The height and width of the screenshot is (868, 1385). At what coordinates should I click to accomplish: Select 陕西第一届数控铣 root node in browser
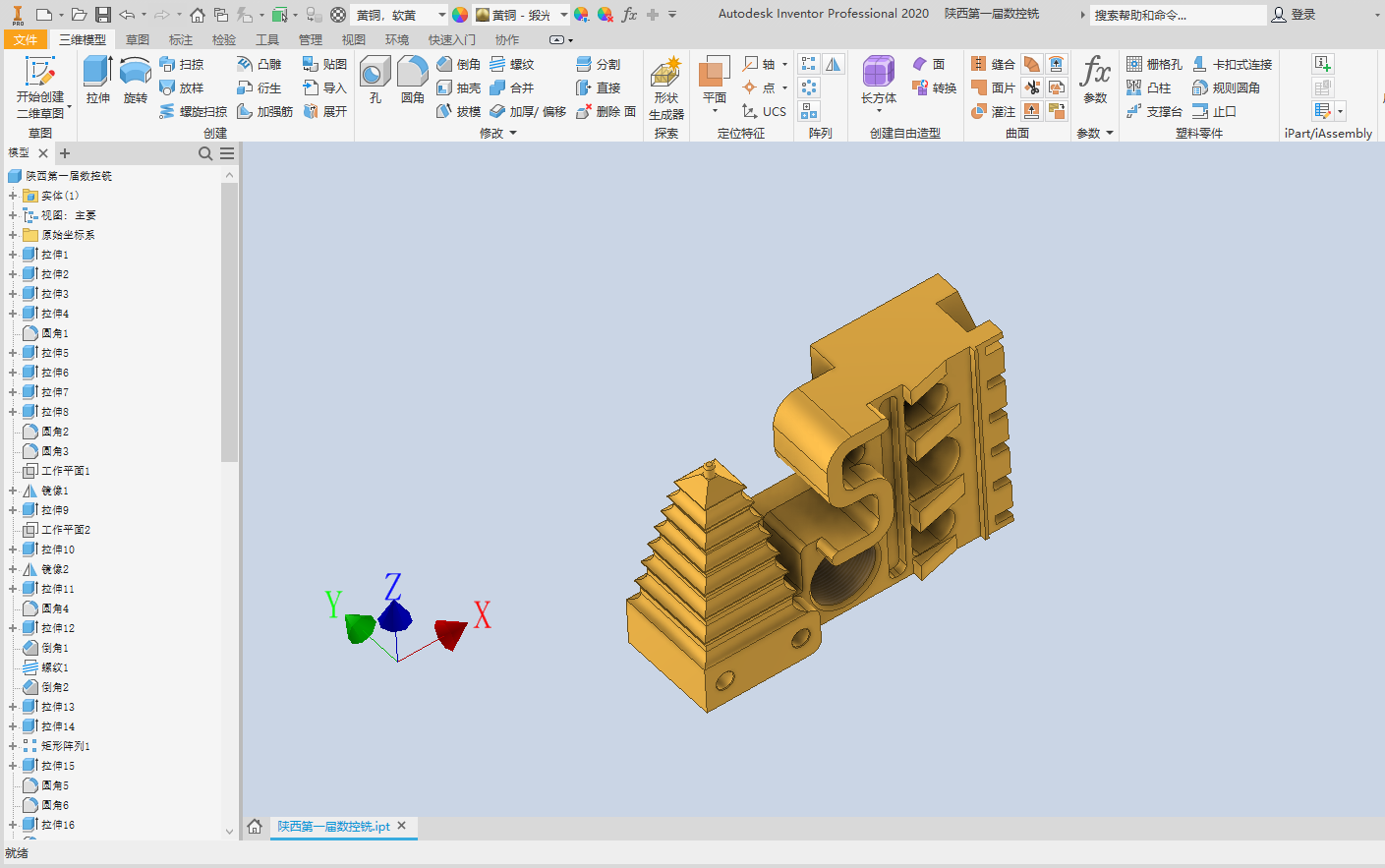point(69,176)
